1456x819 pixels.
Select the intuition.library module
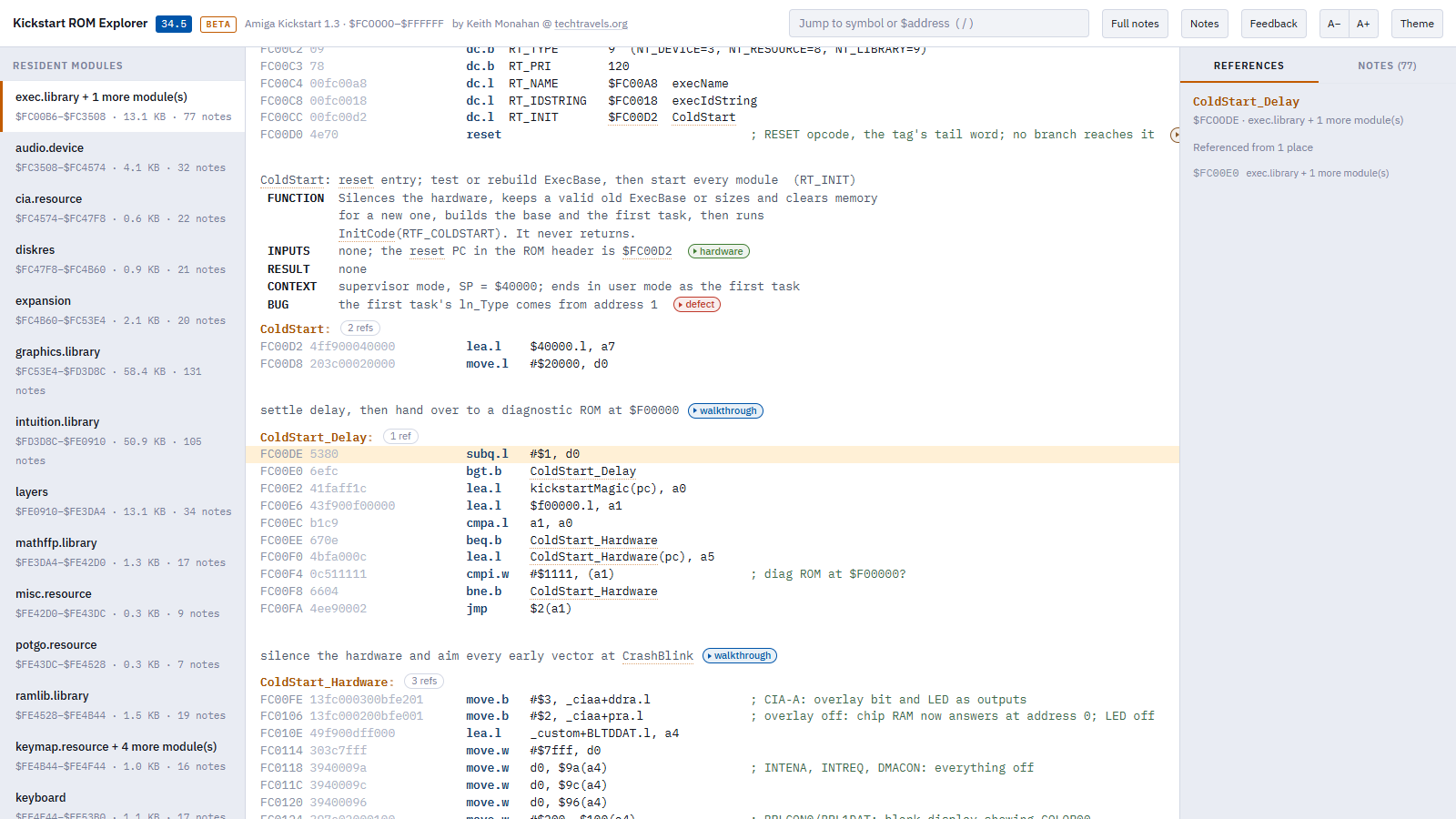point(122,440)
